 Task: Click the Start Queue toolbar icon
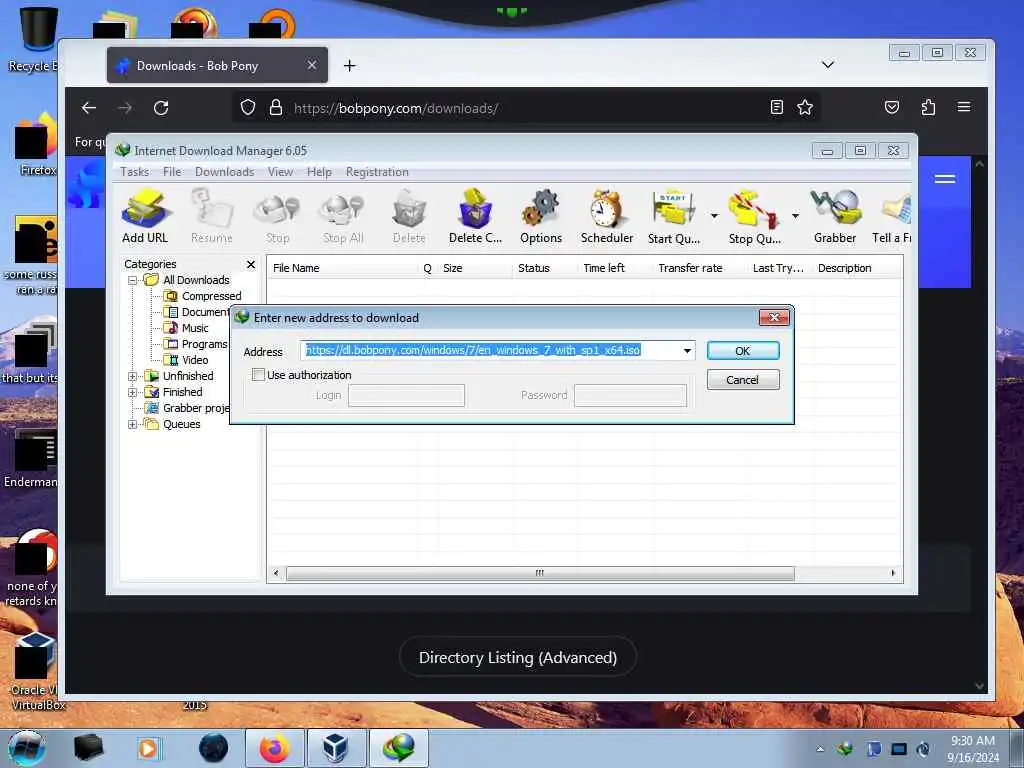coord(674,216)
